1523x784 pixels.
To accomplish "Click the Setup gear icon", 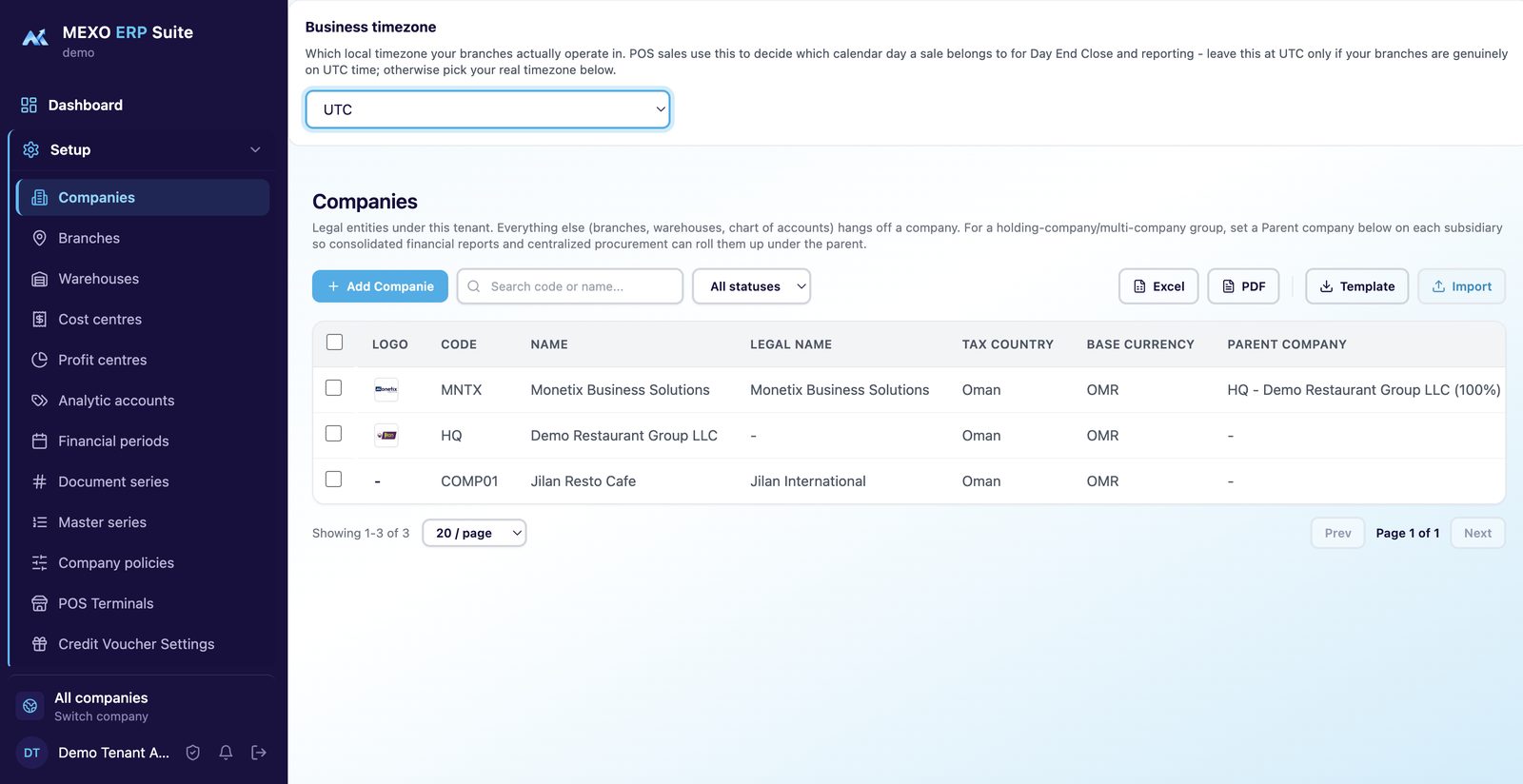I will pyautogui.click(x=31, y=149).
